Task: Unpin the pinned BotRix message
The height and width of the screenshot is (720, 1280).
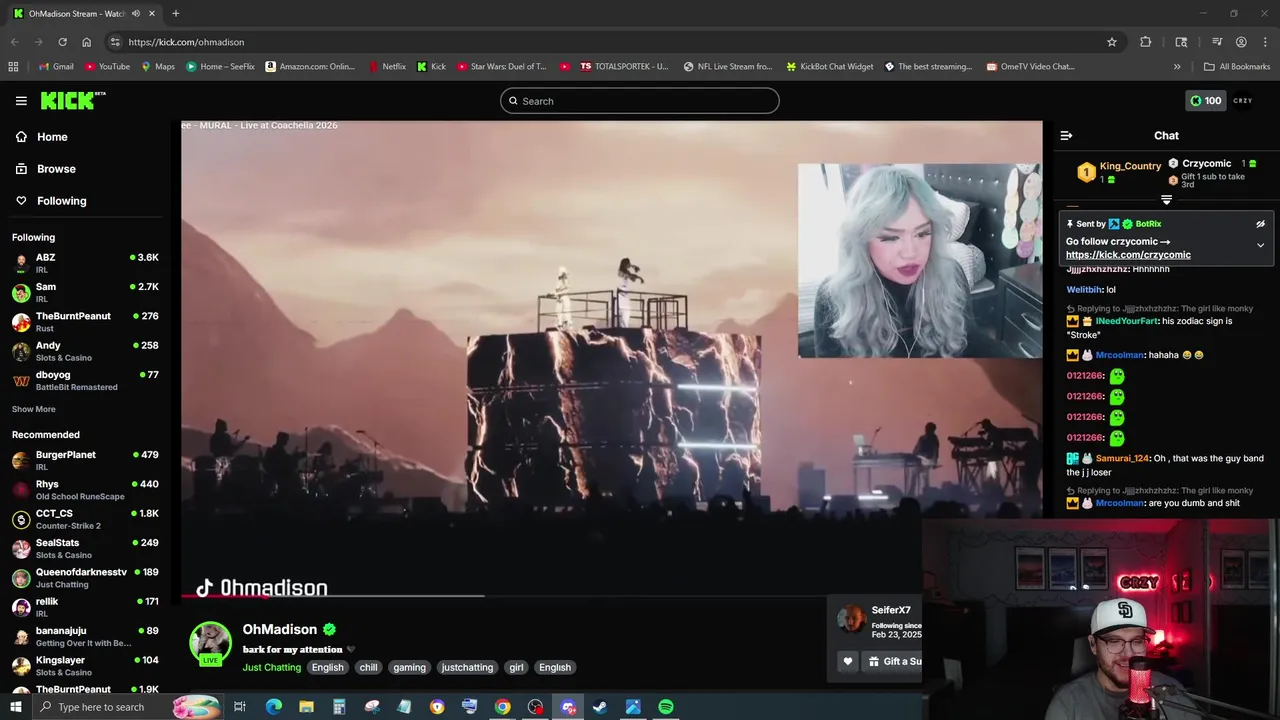Action: (1260, 224)
